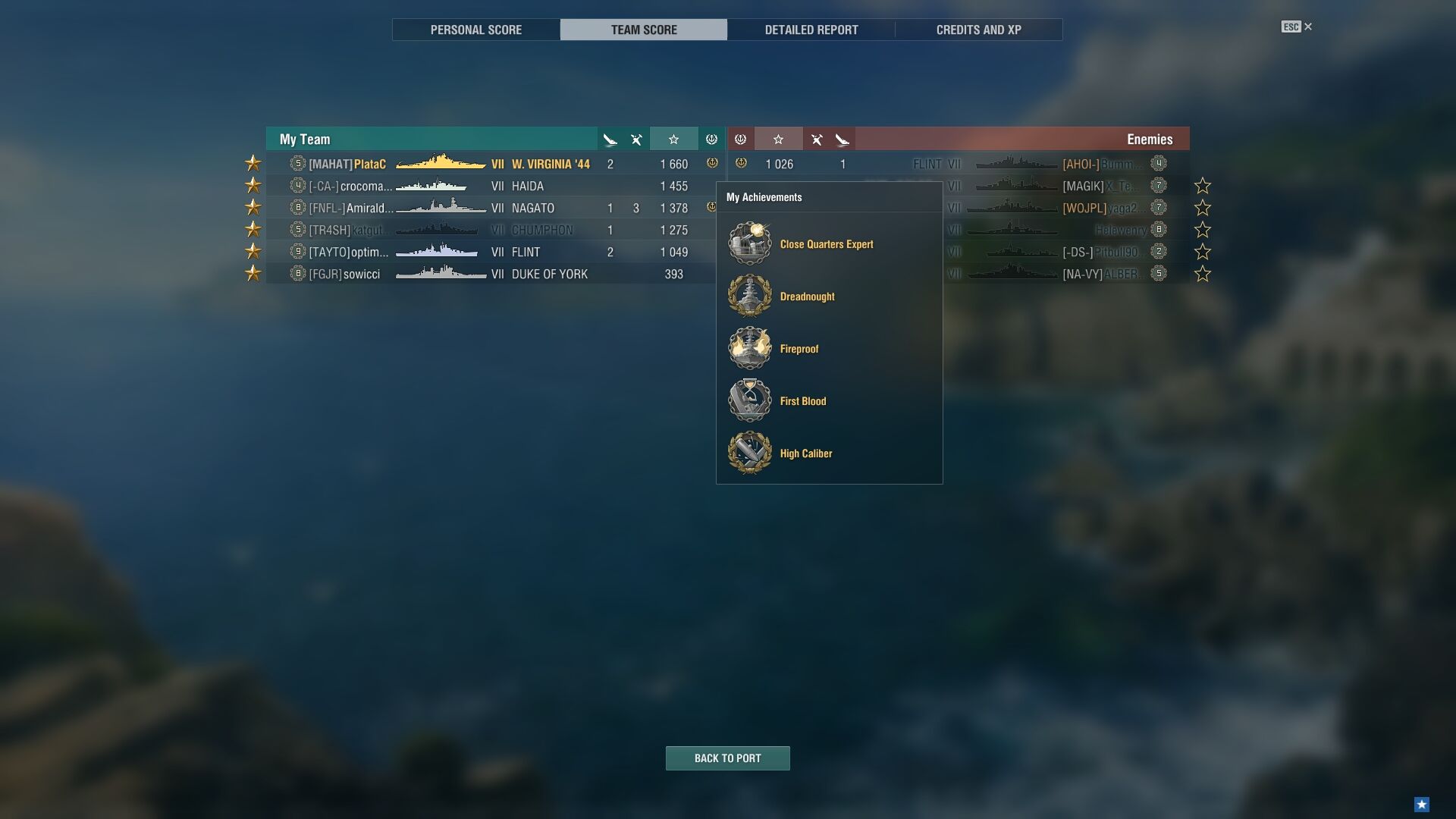The image size is (1456, 819).
Task: Switch to the Detailed Report tab
Action: 811,30
